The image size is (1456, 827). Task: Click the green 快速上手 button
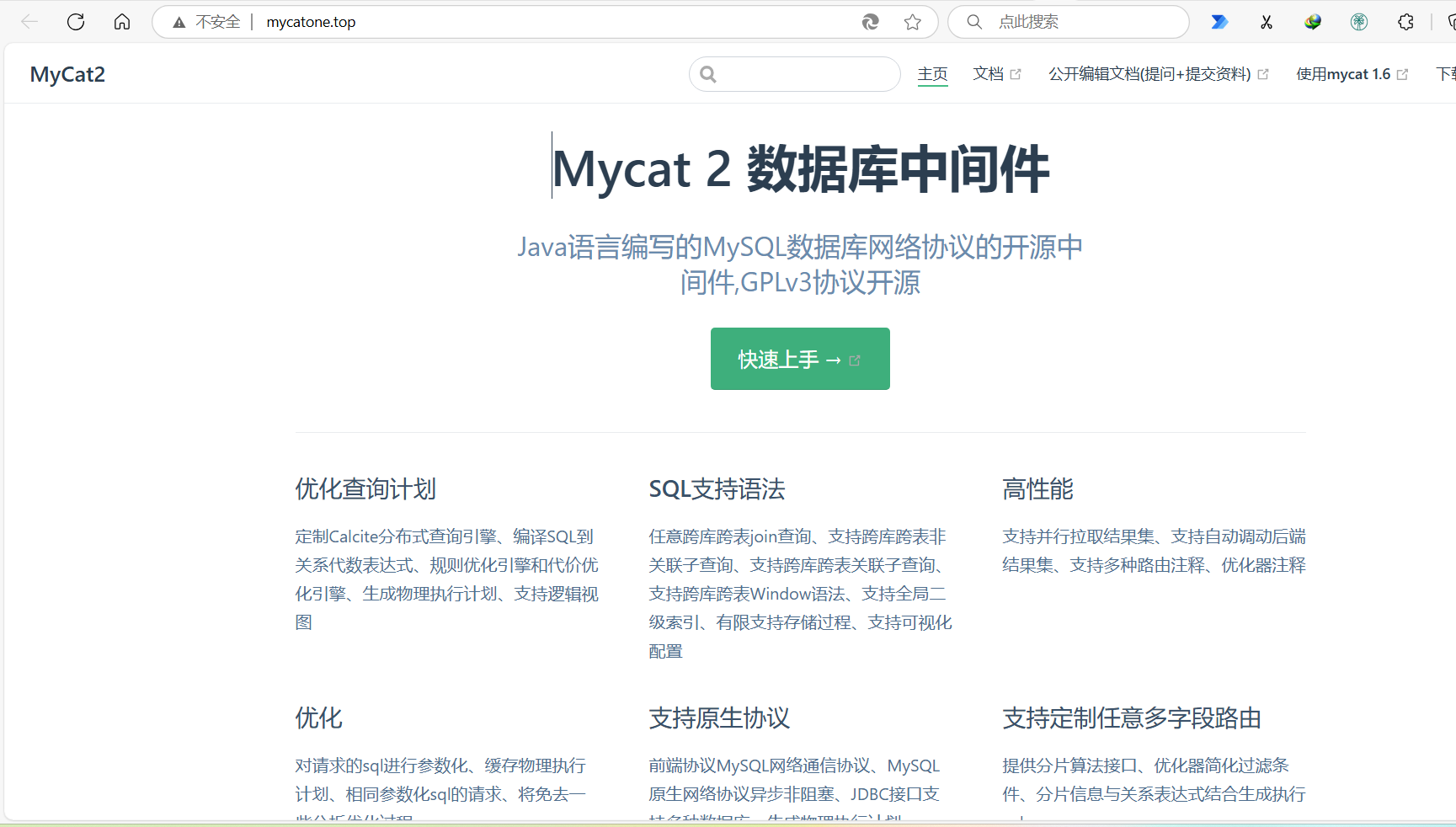tap(800, 359)
